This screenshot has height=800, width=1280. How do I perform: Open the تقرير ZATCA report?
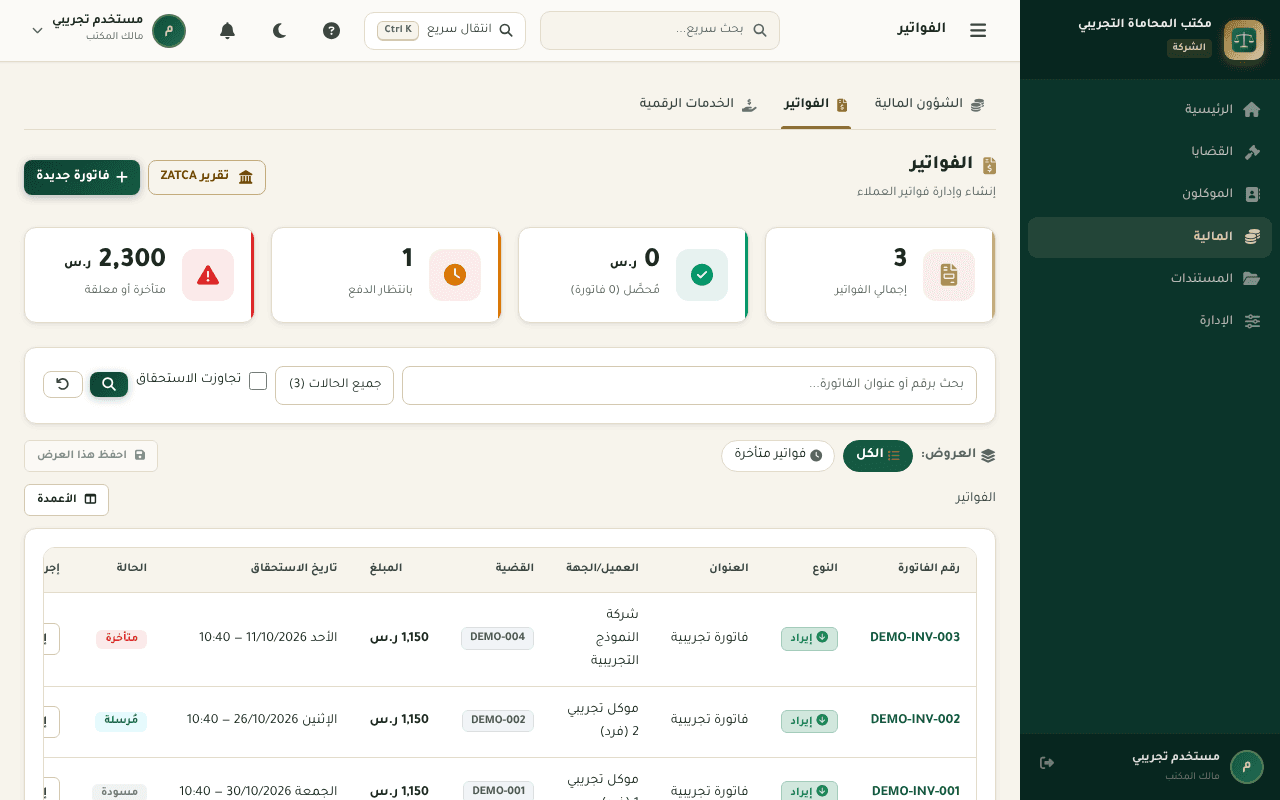click(207, 177)
